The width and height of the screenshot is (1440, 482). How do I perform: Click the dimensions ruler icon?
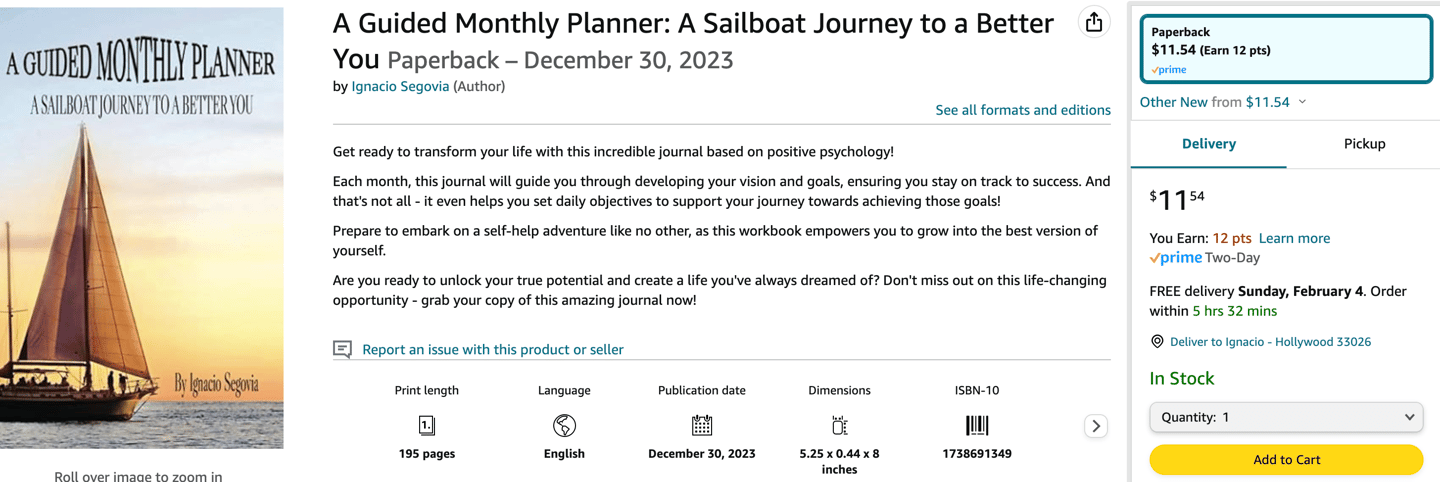coord(839,426)
